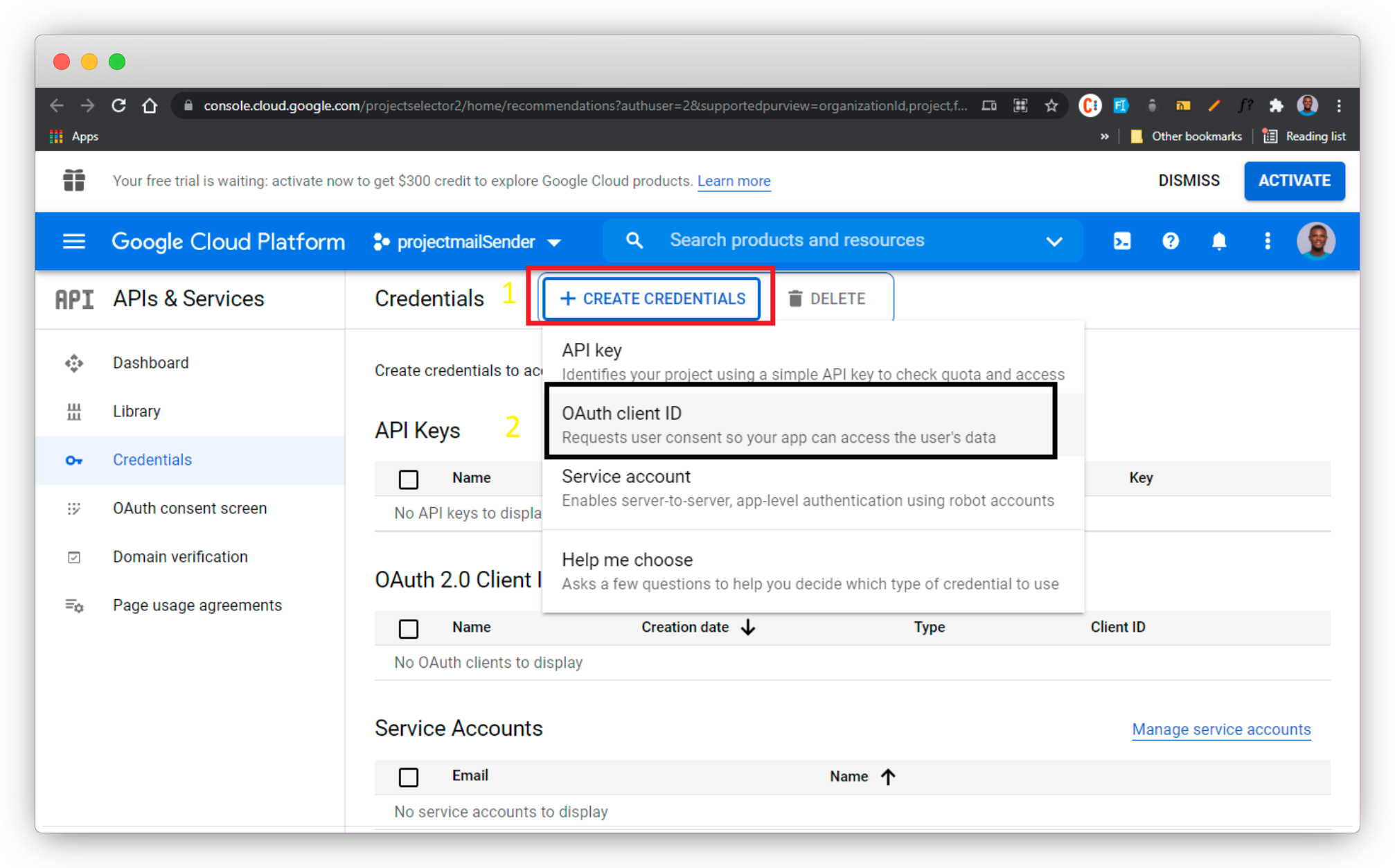The image size is (1395, 868).
Task: Click the Domain verification checkmark icon
Action: 74,557
